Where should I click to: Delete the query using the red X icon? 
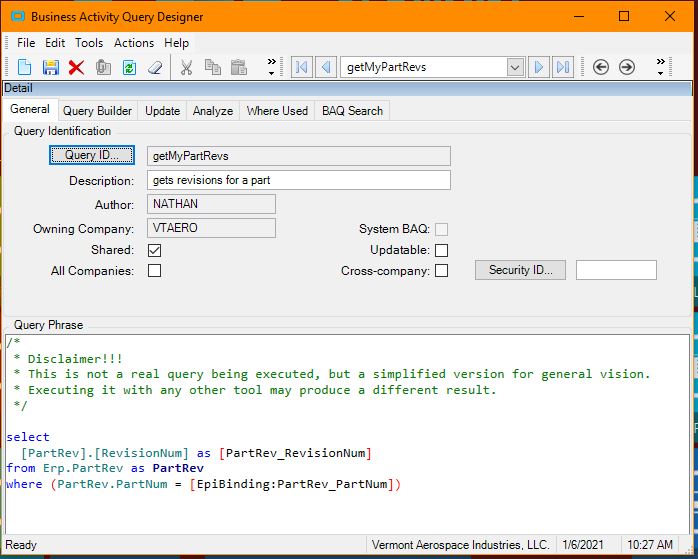point(77,68)
